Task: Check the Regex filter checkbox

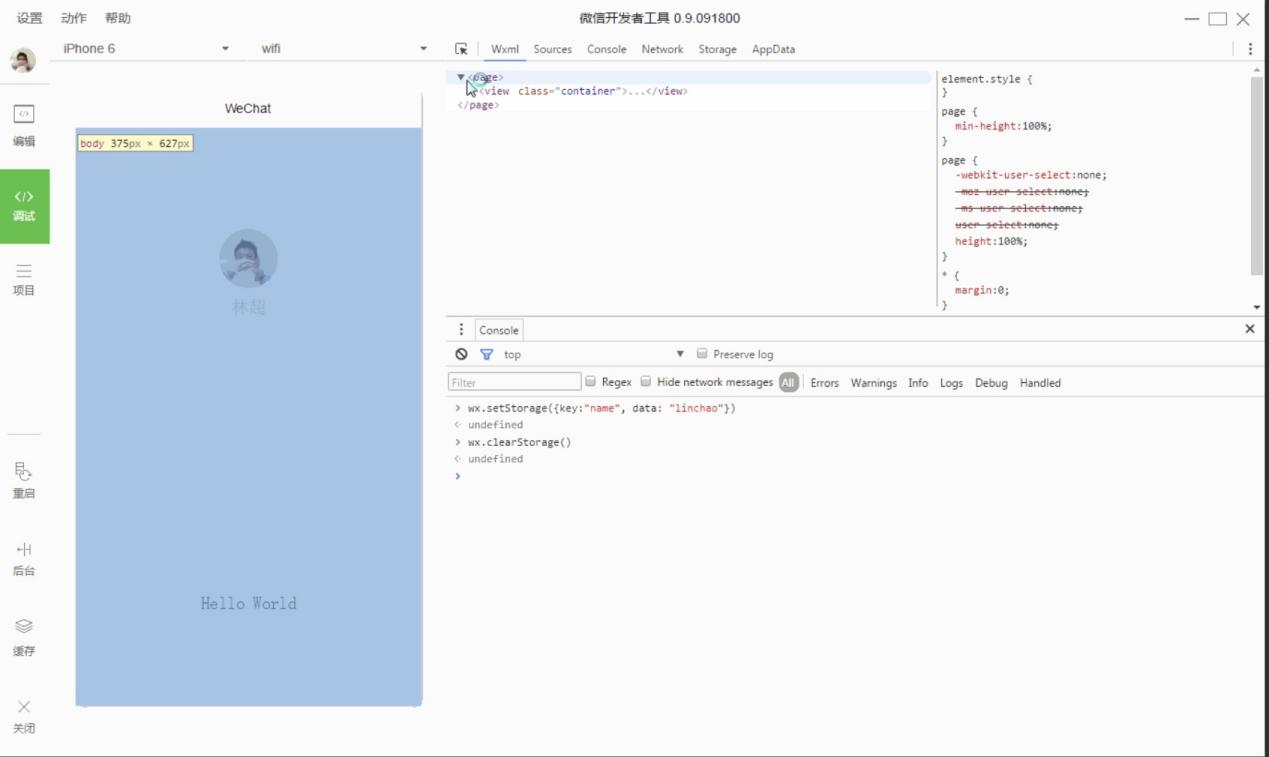Action: 591,382
